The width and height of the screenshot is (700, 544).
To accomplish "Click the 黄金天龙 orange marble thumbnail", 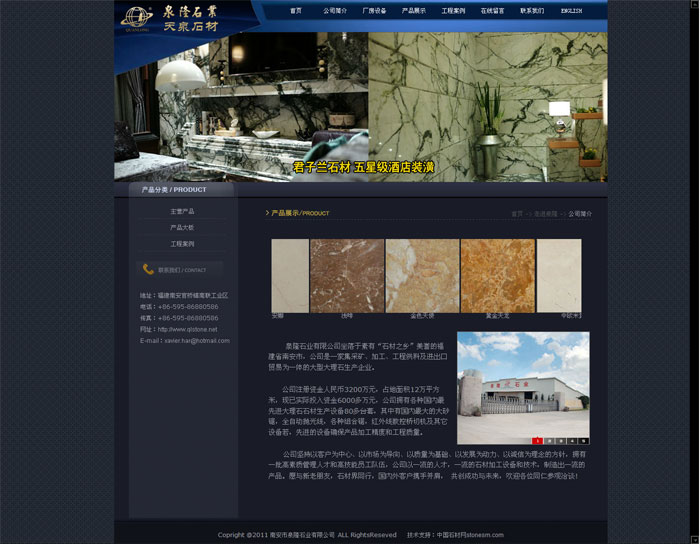I will pos(497,276).
